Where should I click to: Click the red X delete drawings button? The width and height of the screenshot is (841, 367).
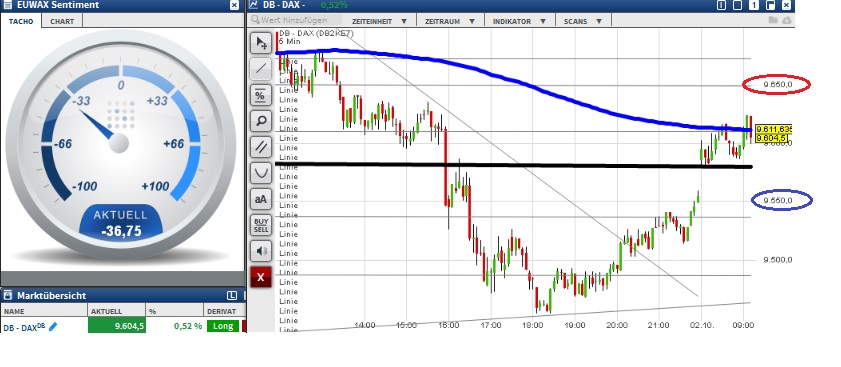pos(261,277)
